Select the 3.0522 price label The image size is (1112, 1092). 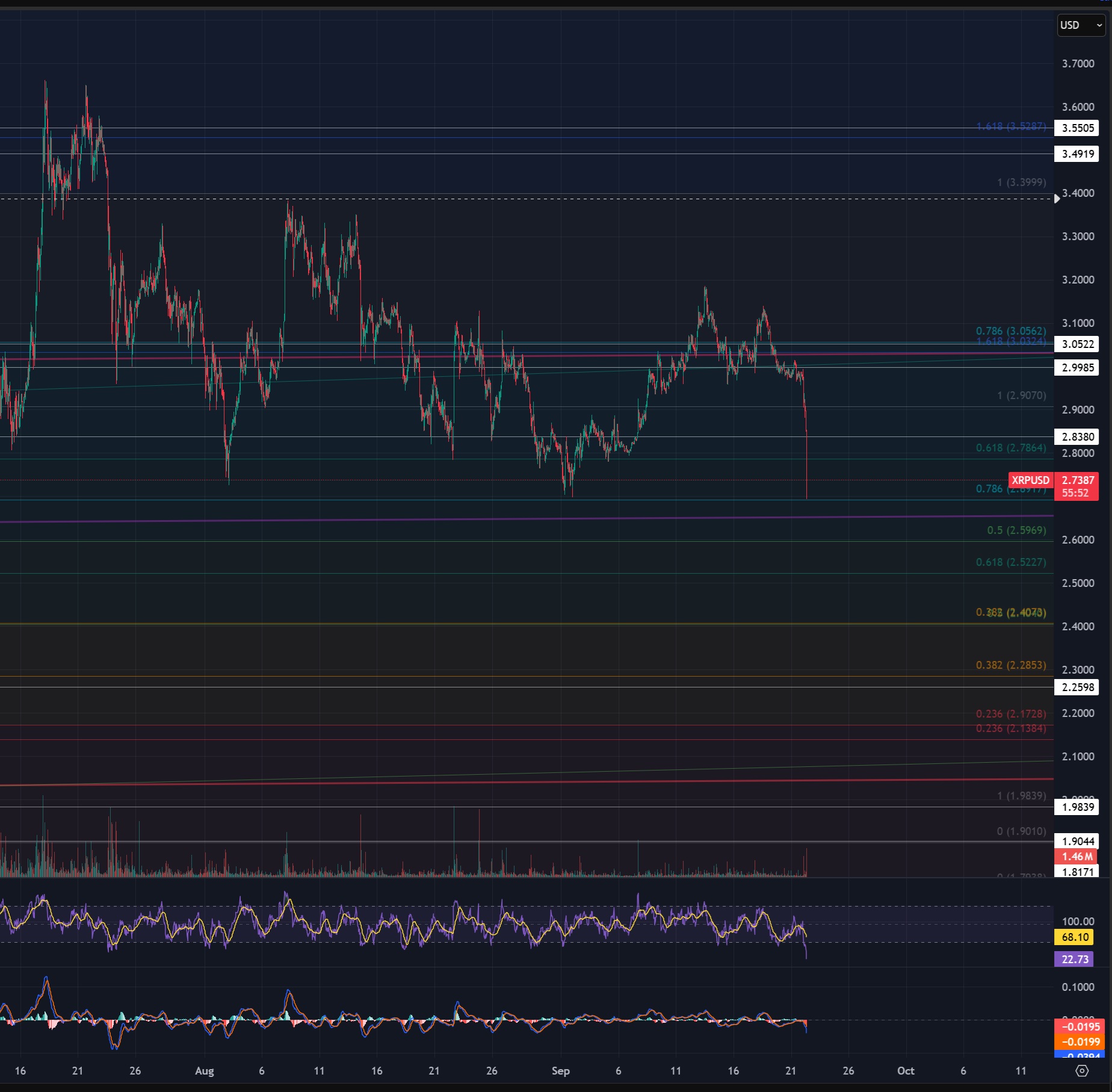(x=1077, y=344)
